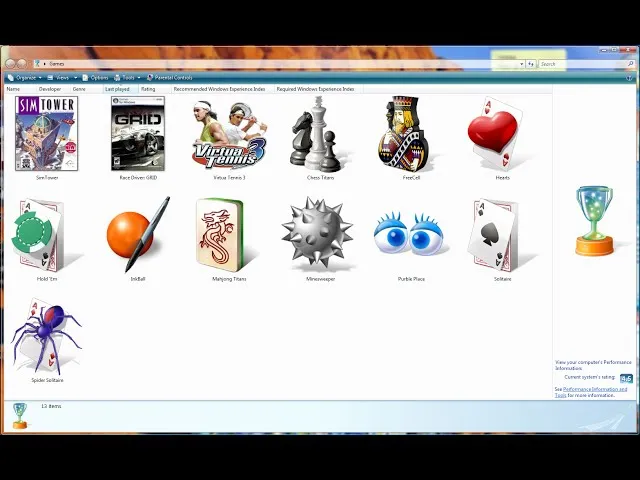
Task: Click the current system rating badge
Action: (626, 378)
